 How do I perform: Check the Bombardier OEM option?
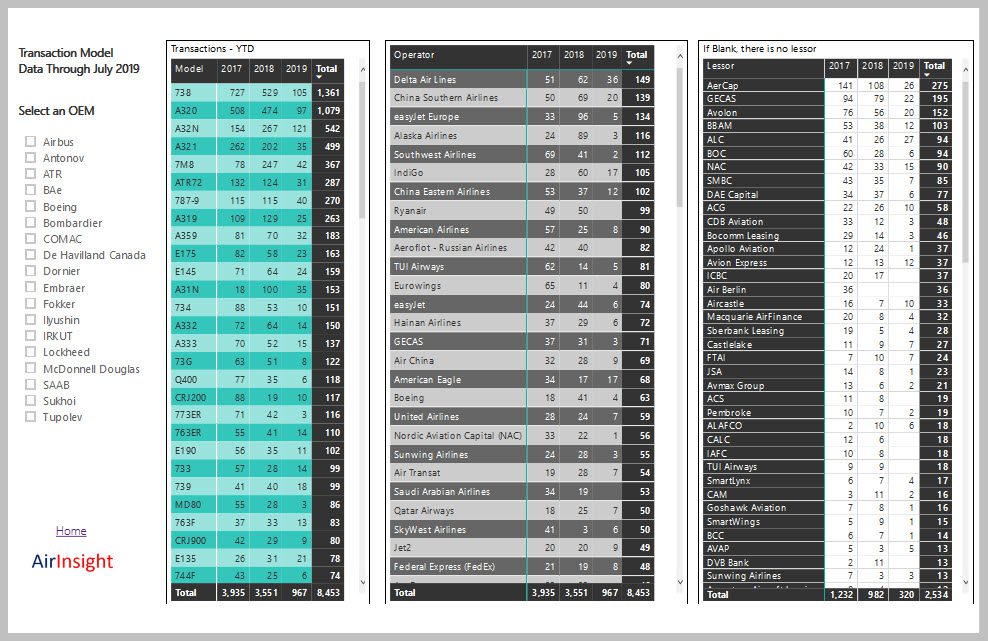pyautogui.click(x=30, y=223)
